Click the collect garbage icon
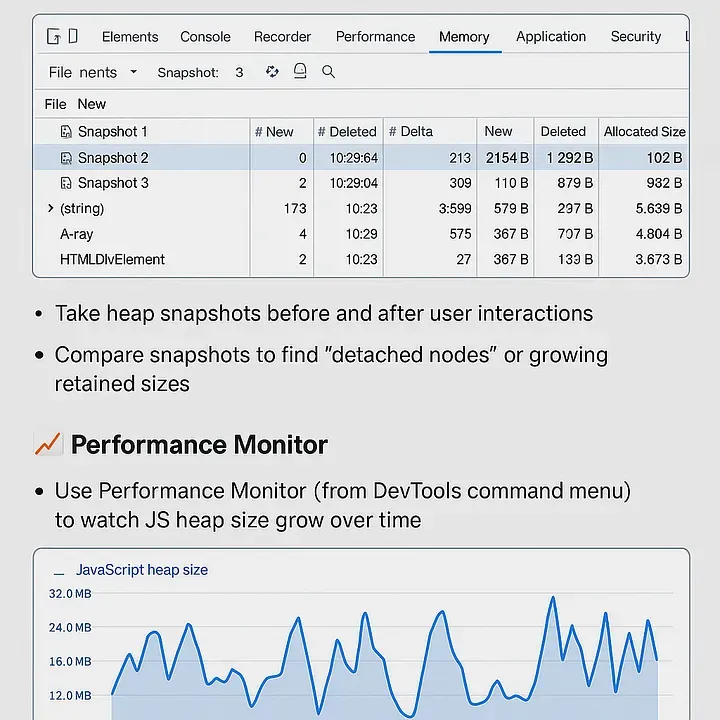The width and height of the screenshot is (720, 720). [x=272, y=72]
